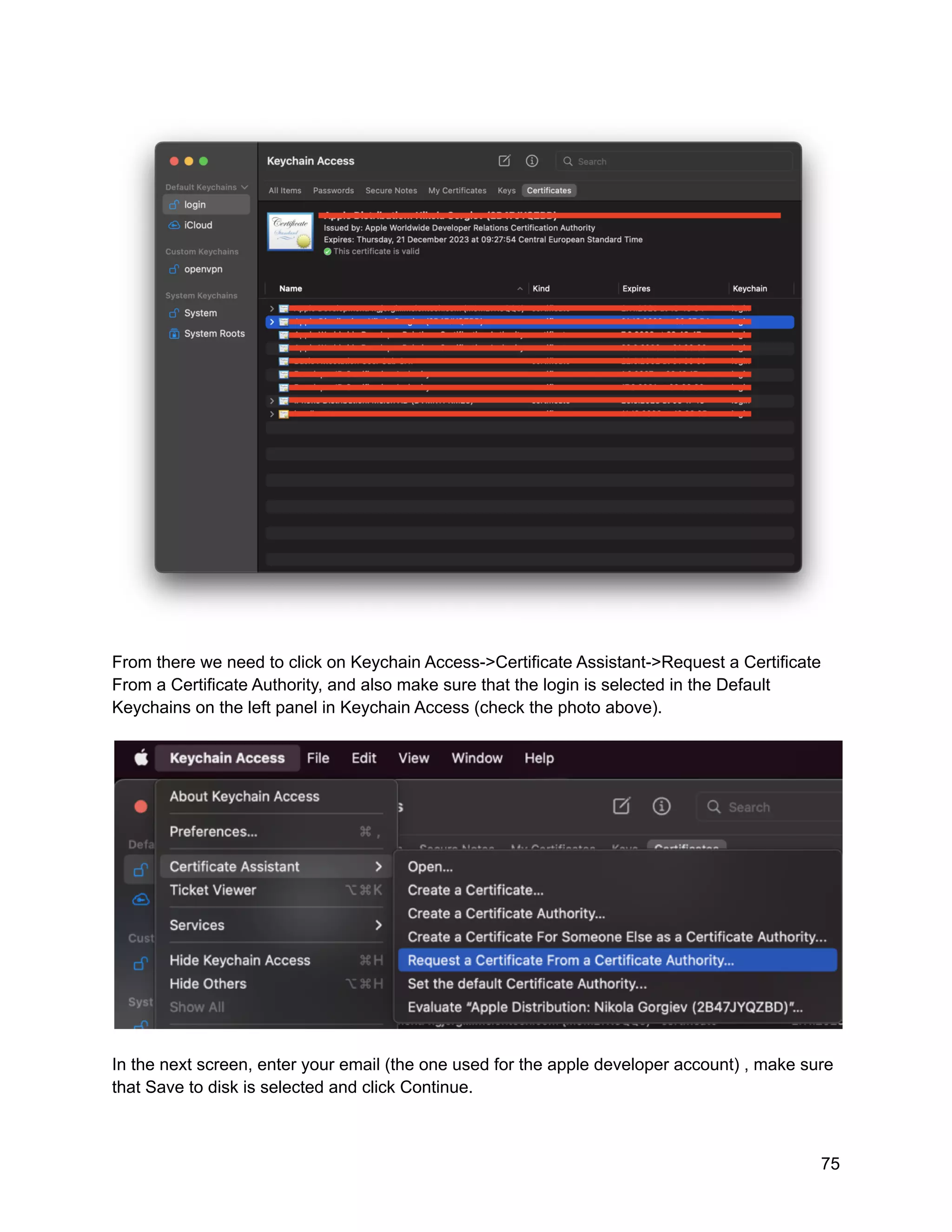Switch to the Passwords tab
Viewport: 952px width, 1232px height.
pyautogui.click(x=333, y=191)
